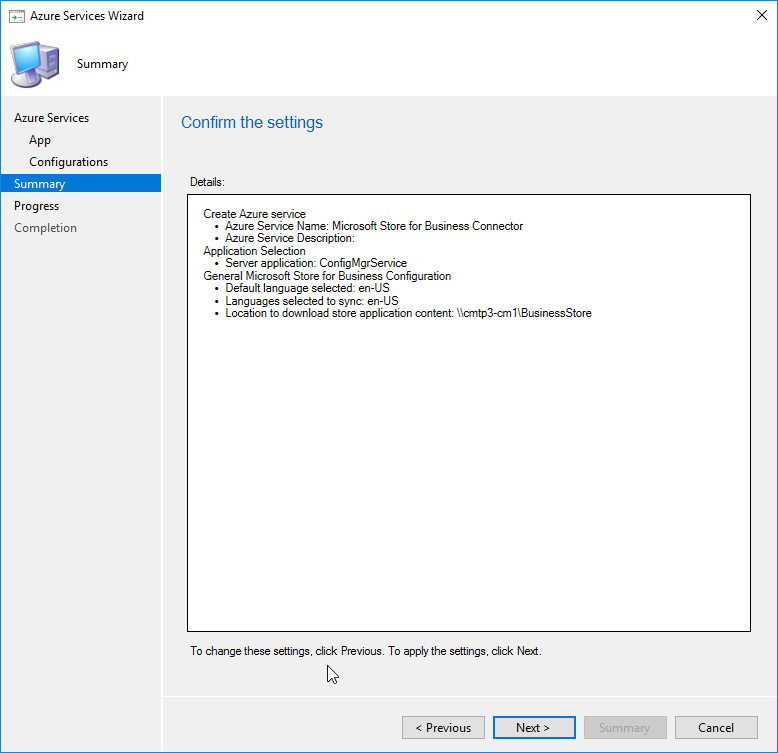Viewport: 778px width, 753px height.
Task: Click General Microsoft Store for Business Configuration
Action: [327, 276]
